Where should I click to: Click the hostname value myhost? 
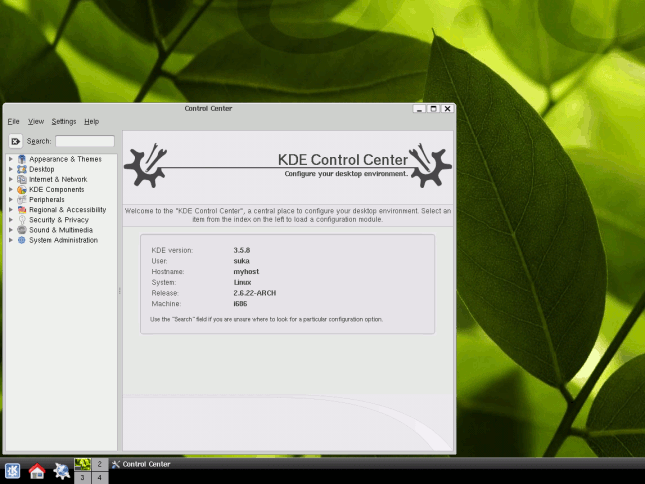click(246, 271)
